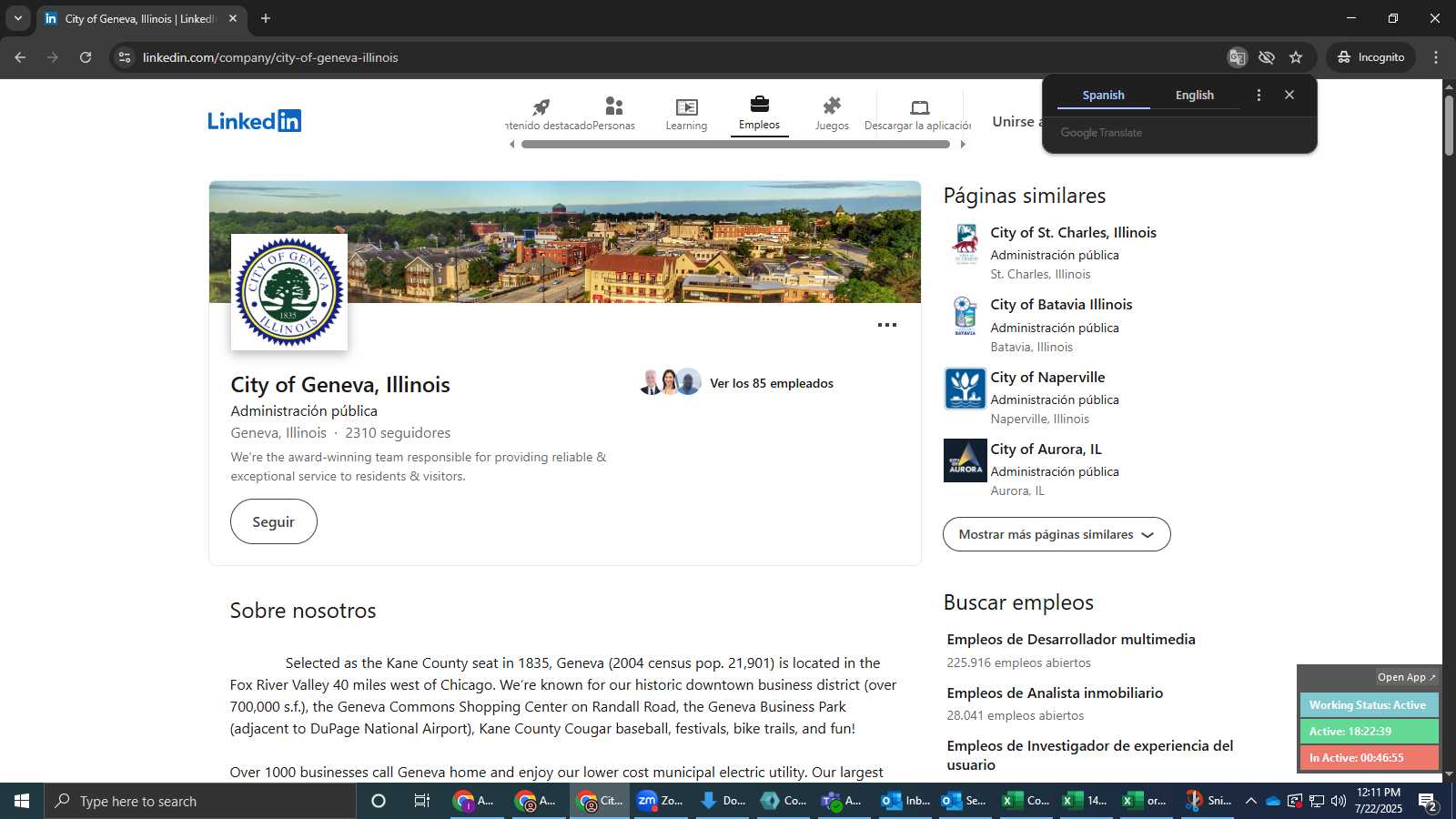Open City of Naperville page

coord(1047,377)
